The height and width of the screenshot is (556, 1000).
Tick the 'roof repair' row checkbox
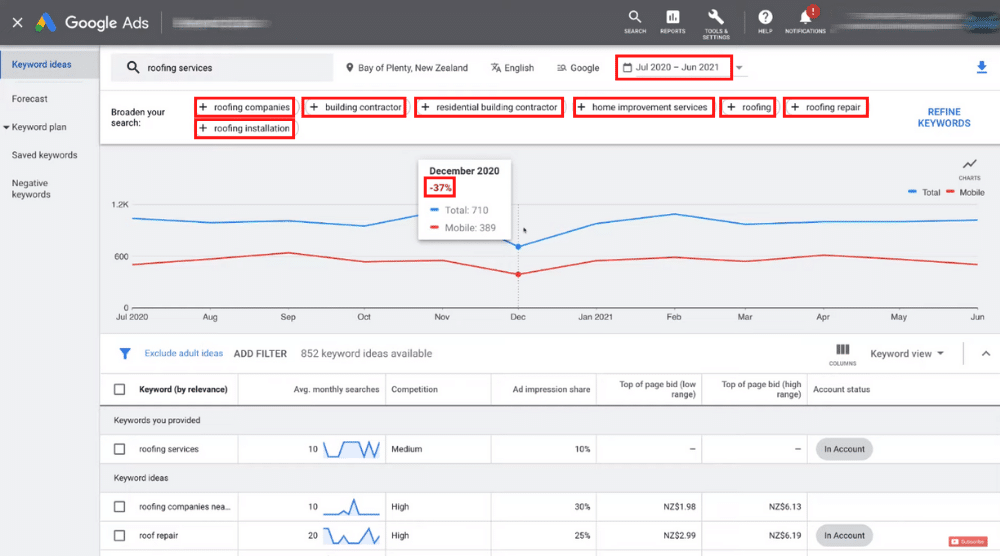pyautogui.click(x=119, y=536)
